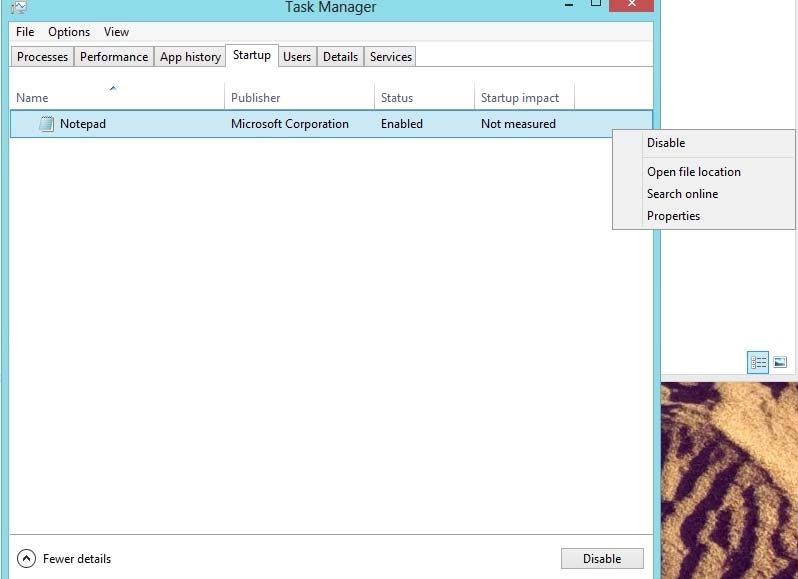Screen dimensions: 798x579
Task: Switch to the Details tab
Action: [340, 56]
